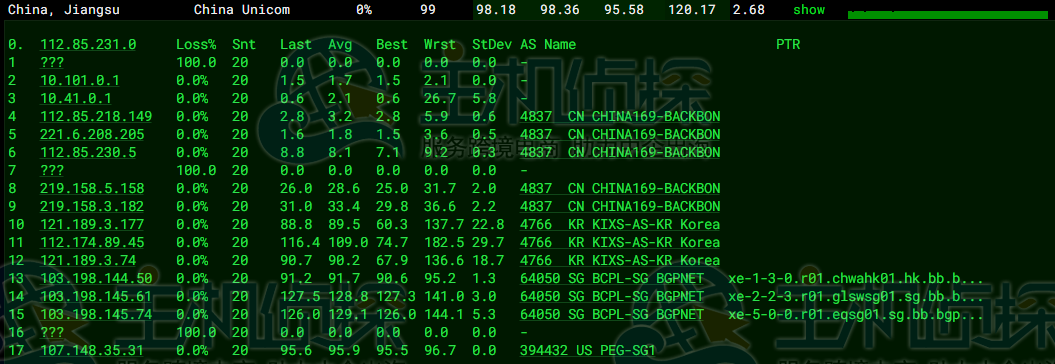1055x364 pixels.
Task: Open hop 10 IP 121.189.3.177
Action: click(92, 224)
